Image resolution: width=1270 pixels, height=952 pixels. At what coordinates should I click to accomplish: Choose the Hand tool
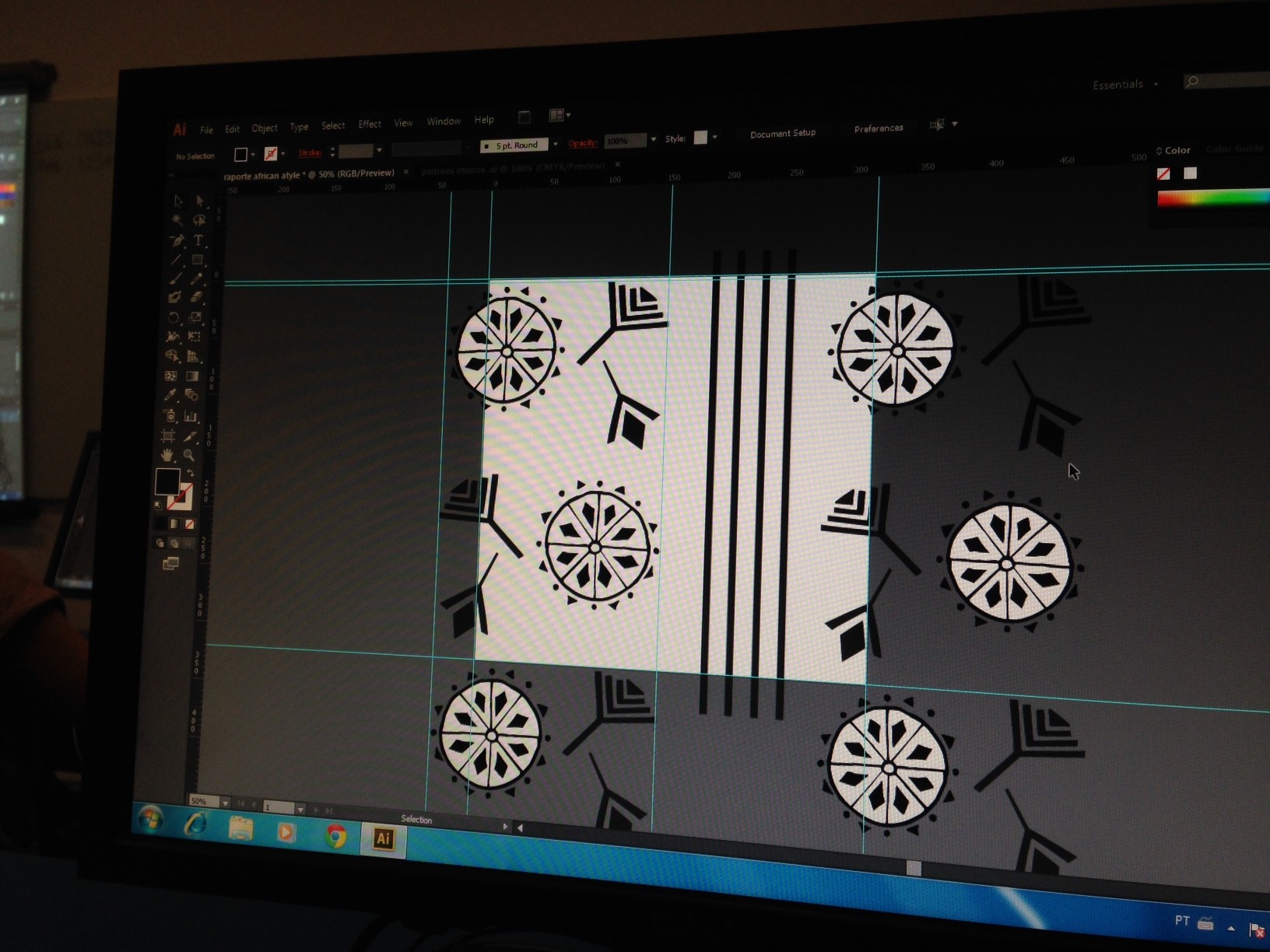(x=167, y=455)
